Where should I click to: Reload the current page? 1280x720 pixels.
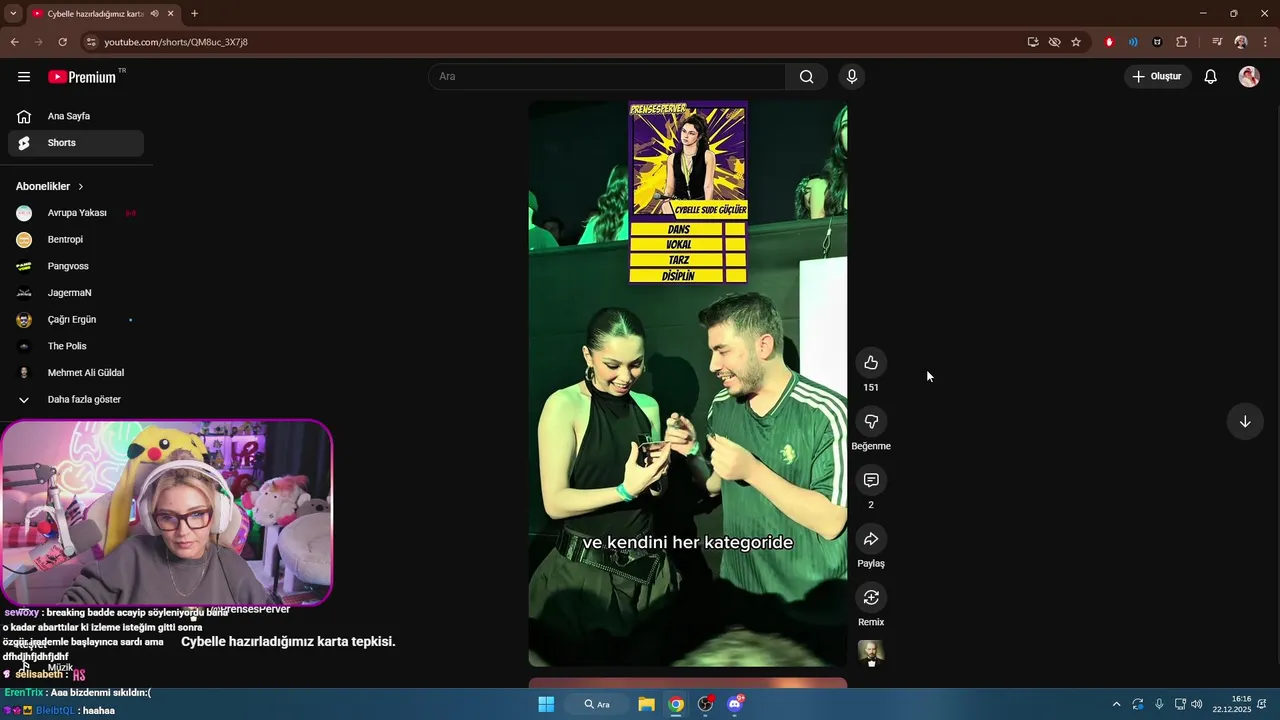pyautogui.click(x=62, y=42)
